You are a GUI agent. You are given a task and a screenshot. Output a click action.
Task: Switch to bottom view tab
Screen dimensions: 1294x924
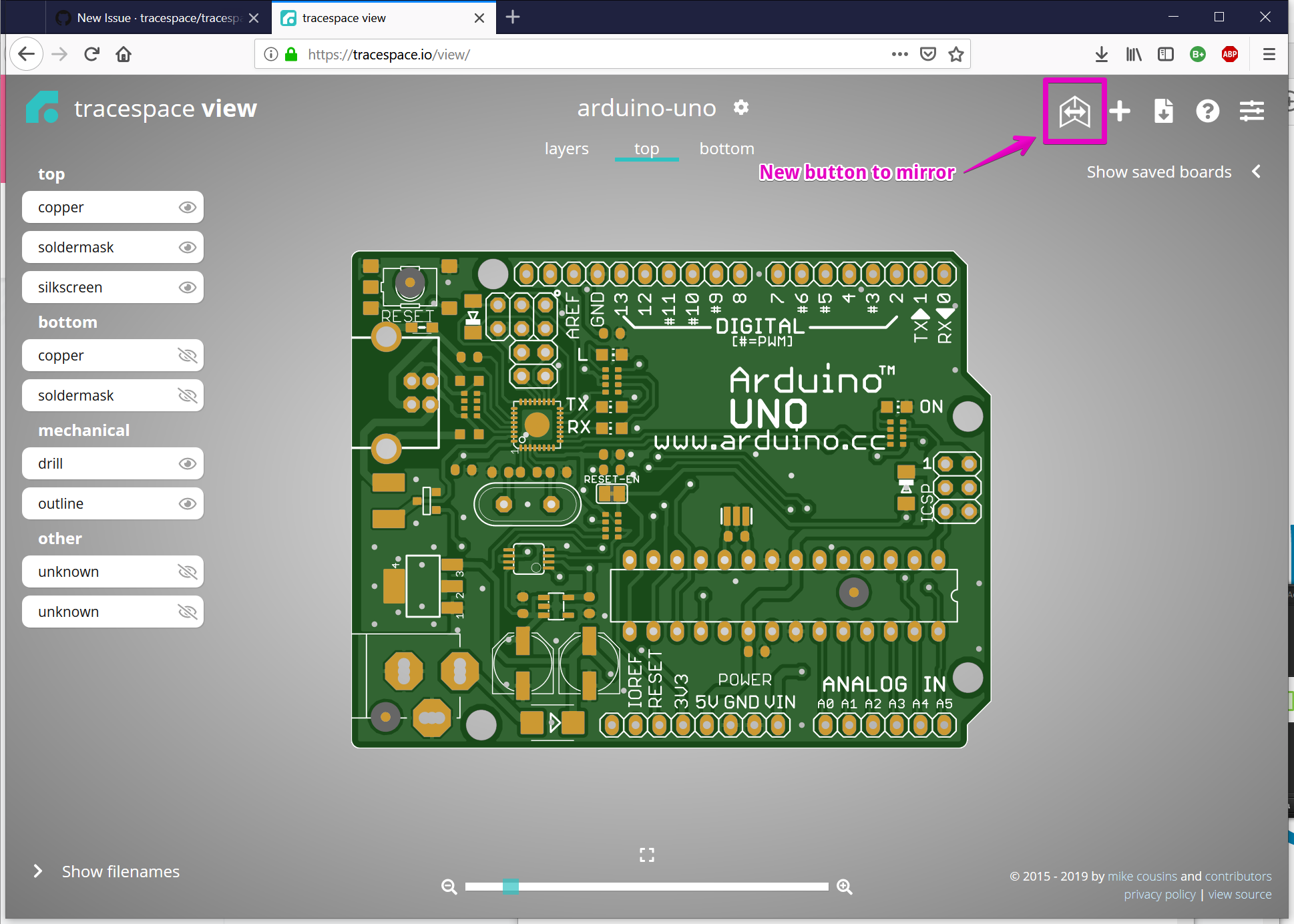point(726,148)
